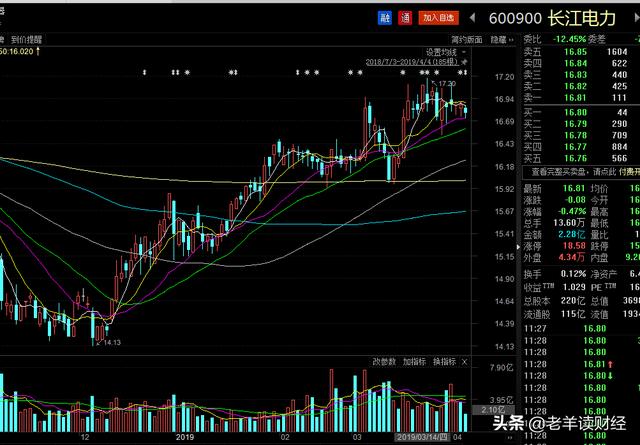Click the 金额 2.28亿 turnover value
Image resolution: width=640 pixels, height=445 pixels.
(572, 234)
